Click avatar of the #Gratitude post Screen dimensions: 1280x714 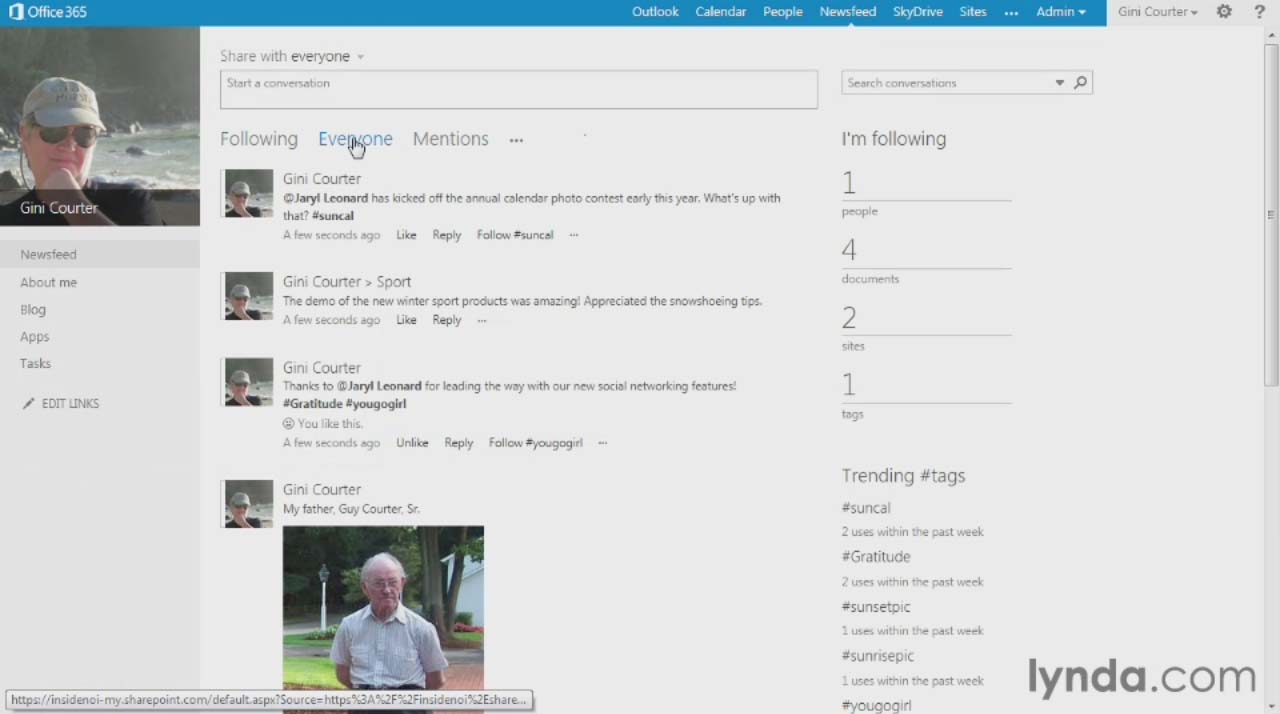248,382
